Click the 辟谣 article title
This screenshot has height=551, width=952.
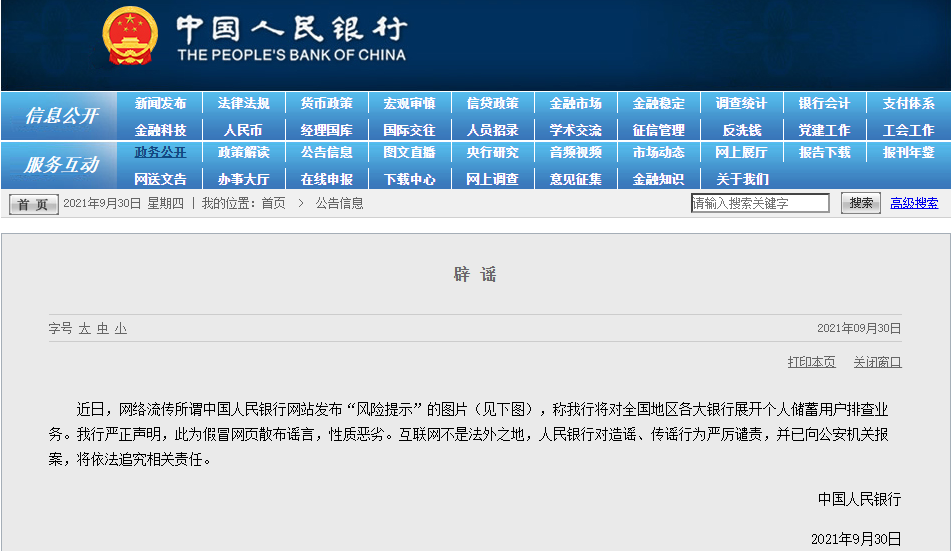pyautogui.click(x=475, y=274)
